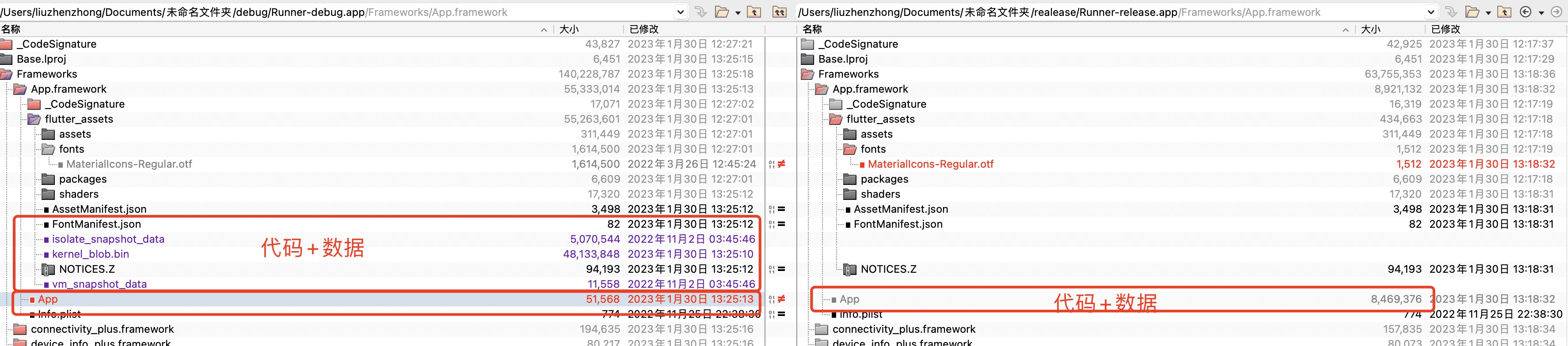Click size value 8,469,376

pos(1397,299)
